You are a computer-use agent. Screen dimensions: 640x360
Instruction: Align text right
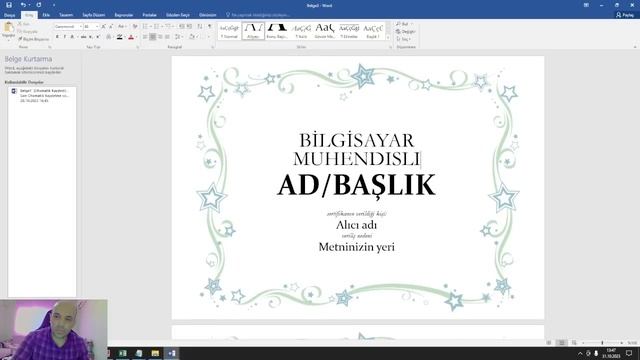[160, 37]
